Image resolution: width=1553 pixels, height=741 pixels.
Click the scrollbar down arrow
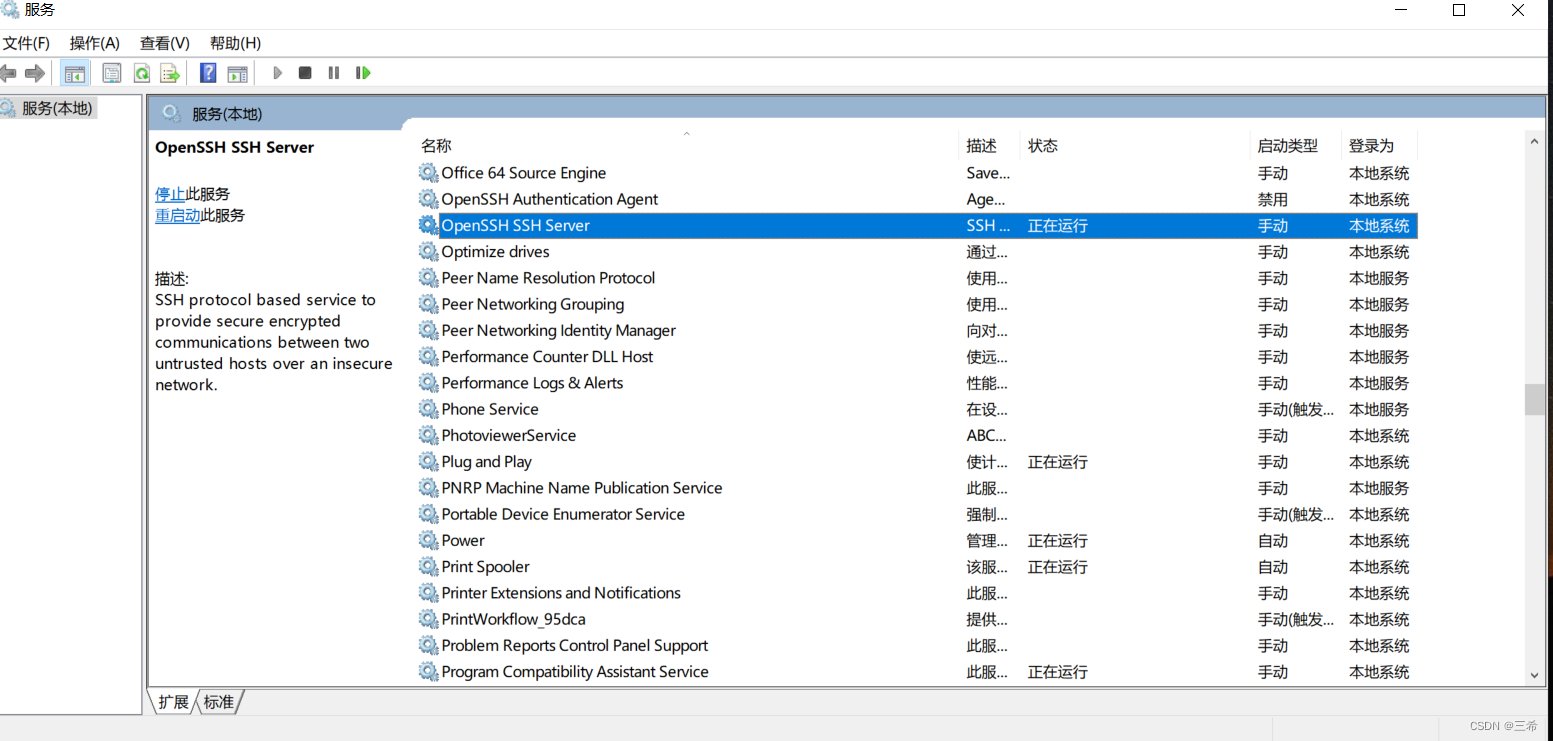coord(1535,674)
